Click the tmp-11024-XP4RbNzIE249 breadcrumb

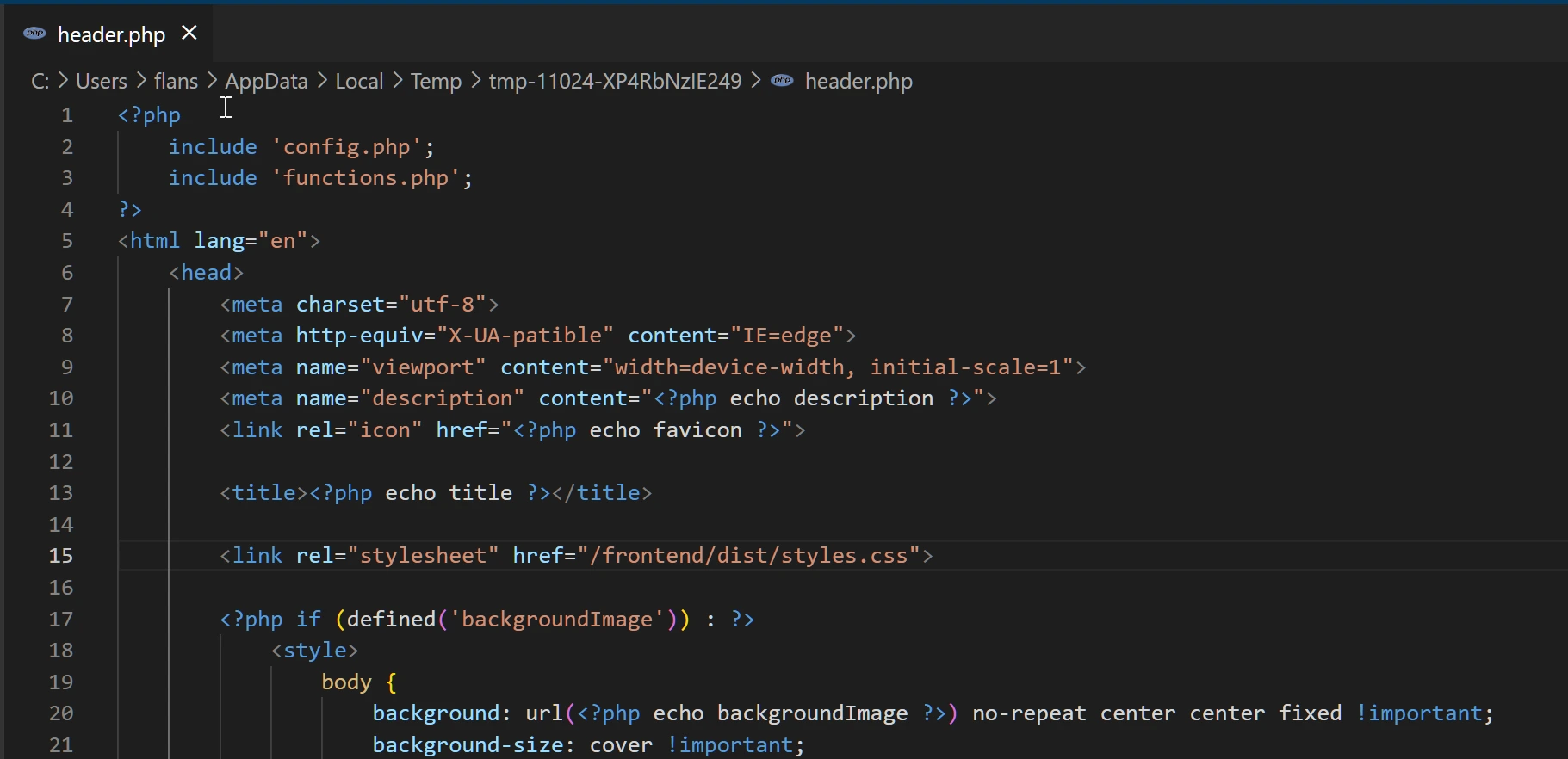615,82
